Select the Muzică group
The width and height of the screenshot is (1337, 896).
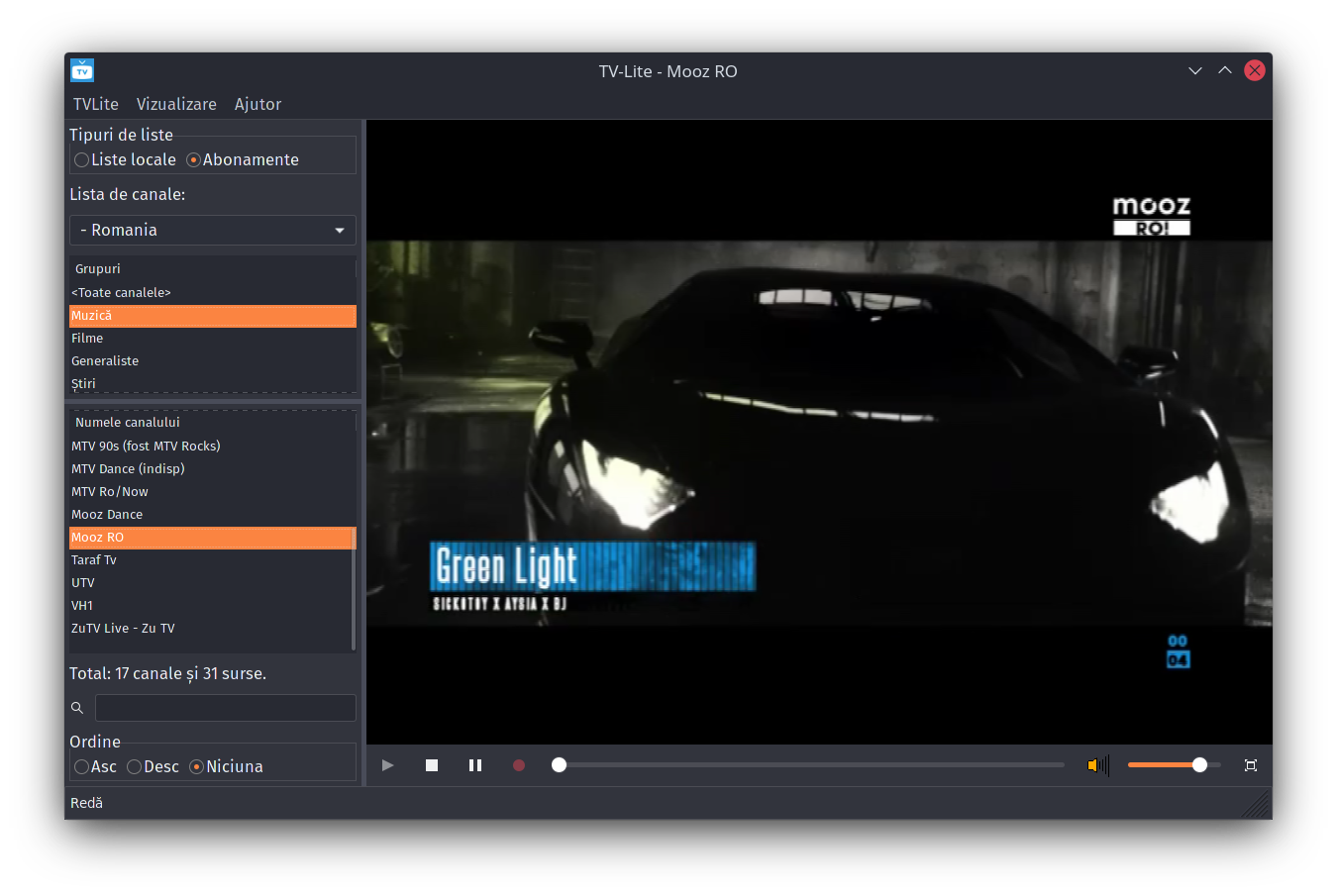[213, 315]
